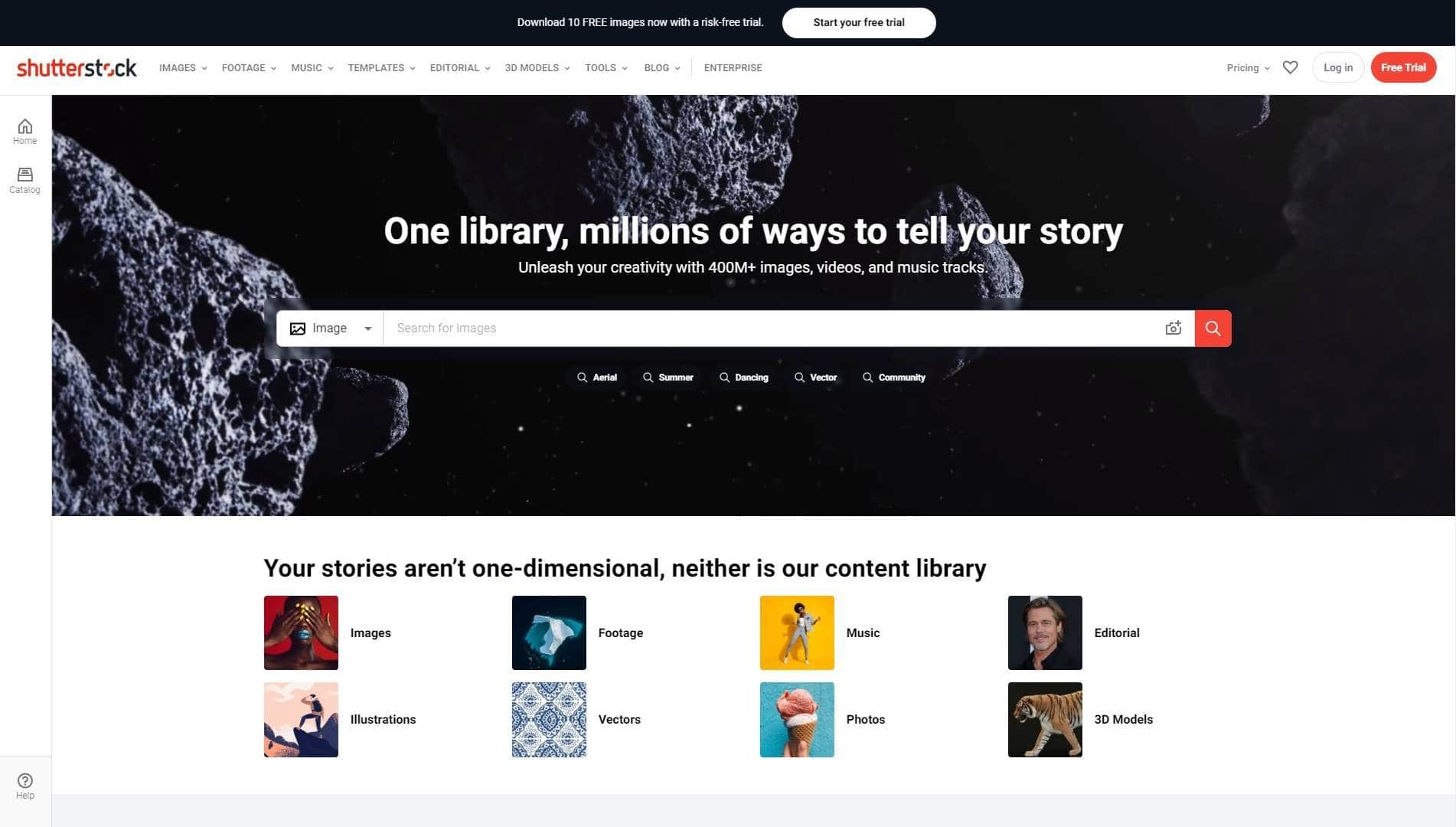1456x827 pixels.
Task: Open the Templates menu
Action: coord(381,67)
